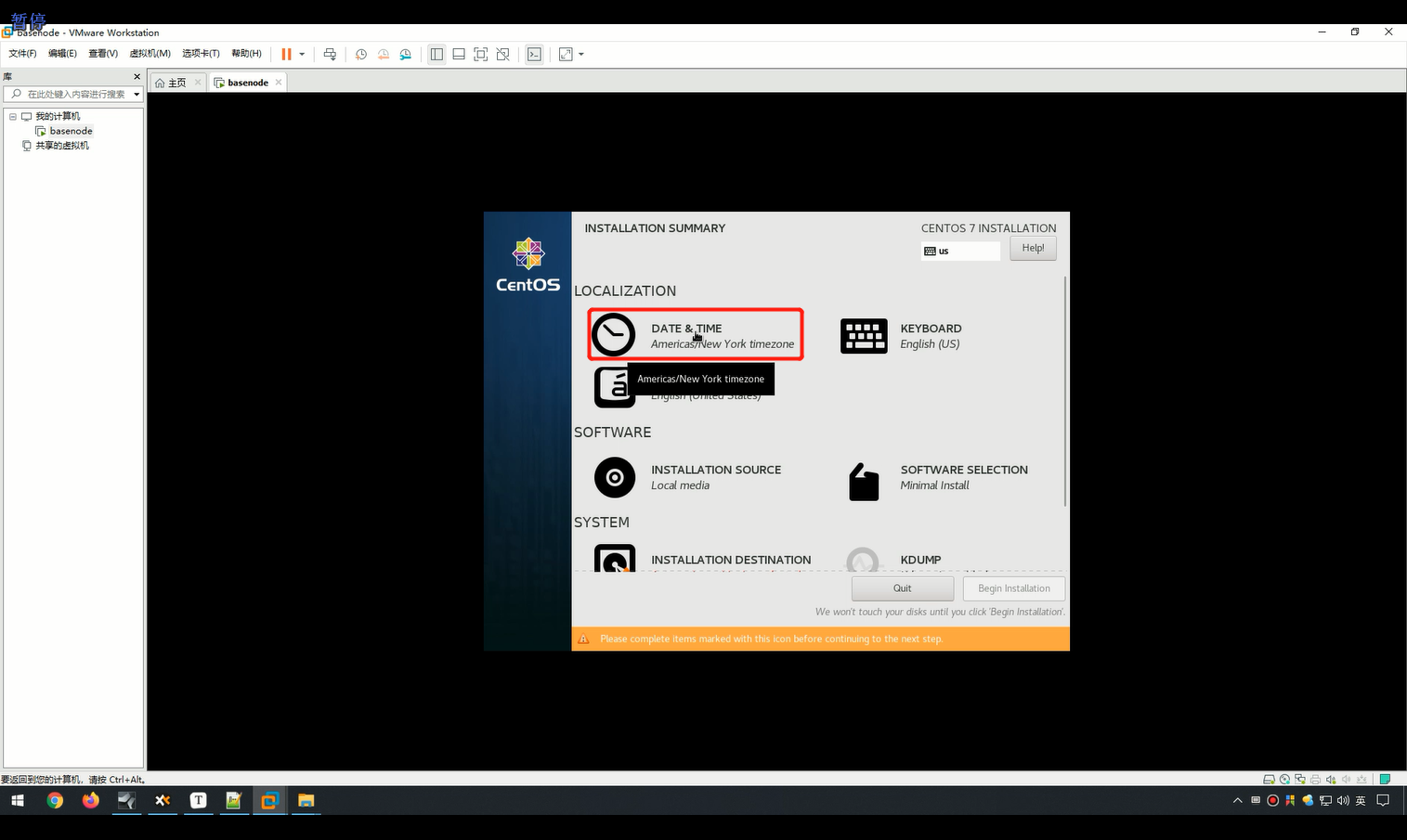The height and width of the screenshot is (840, 1407).
Task: Select 共享的虚拟机 in the library
Action: click(62, 146)
